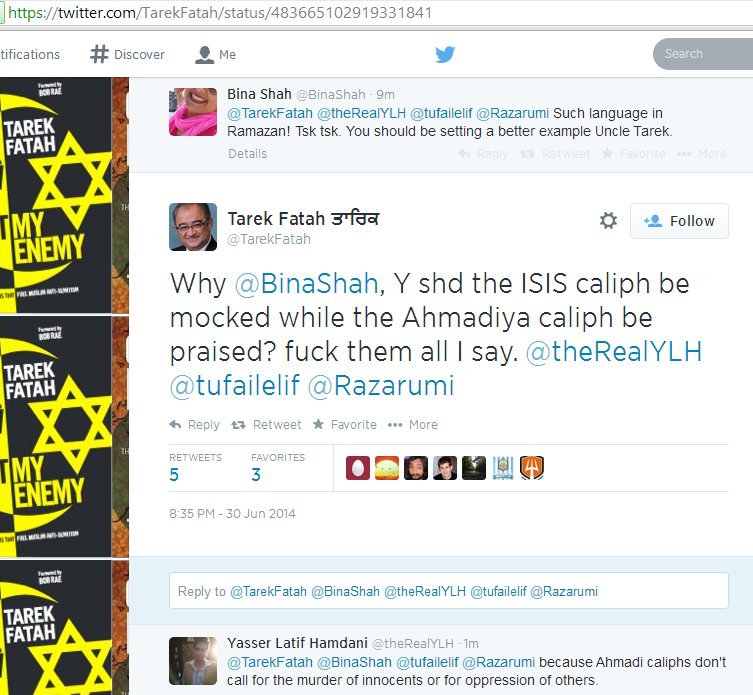Click the orange trident shield avatar
The height and width of the screenshot is (695, 753).
point(532,468)
